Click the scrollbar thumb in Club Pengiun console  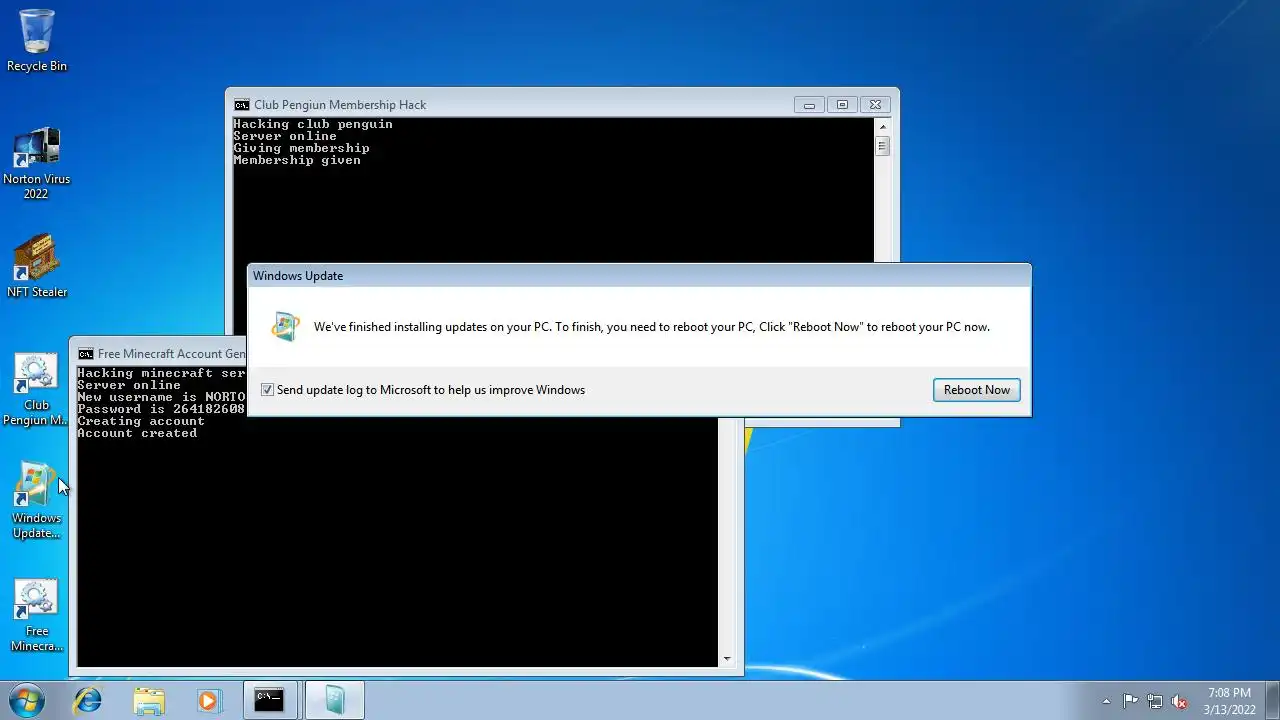[882, 146]
